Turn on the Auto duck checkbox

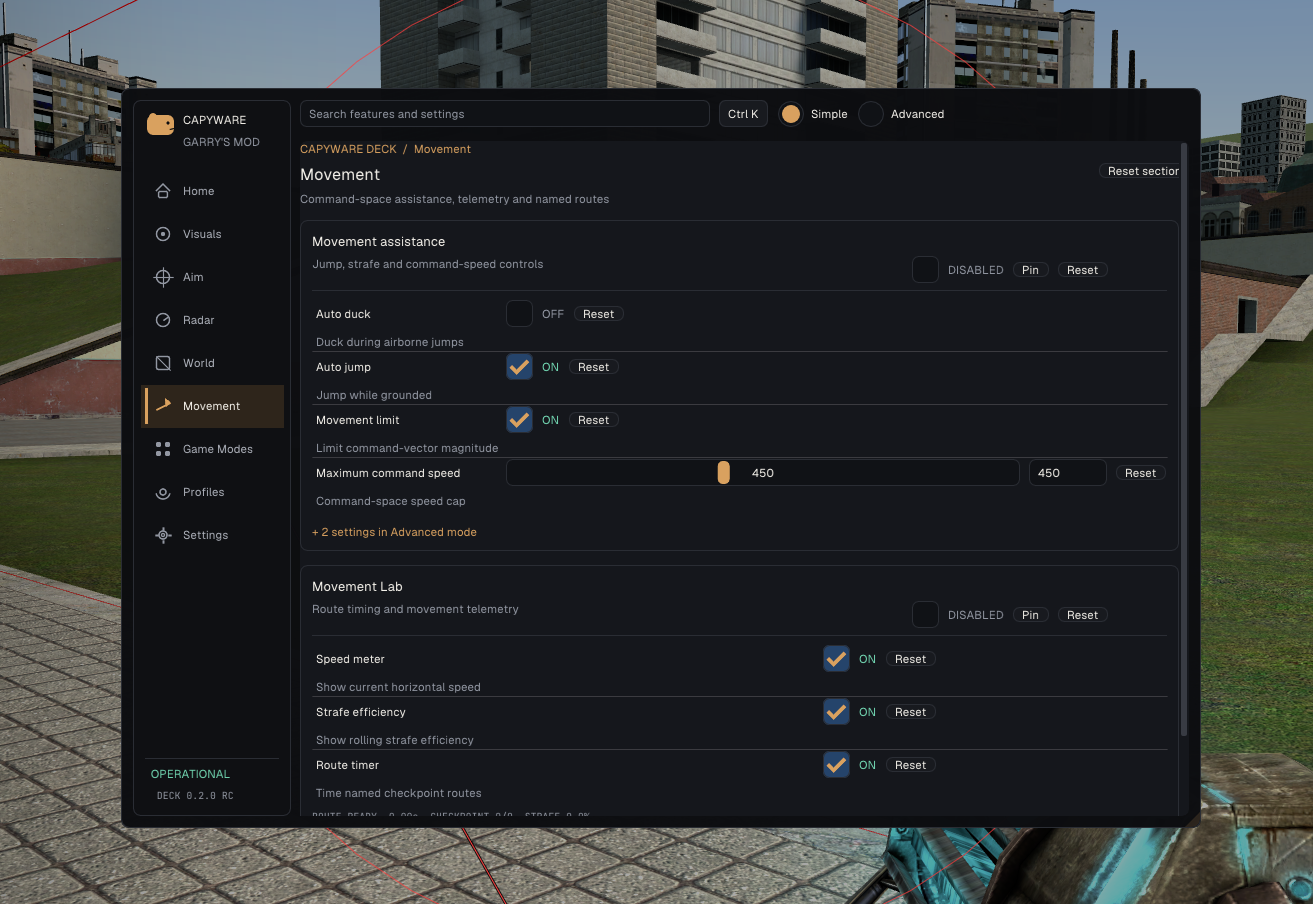tap(519, 314)
